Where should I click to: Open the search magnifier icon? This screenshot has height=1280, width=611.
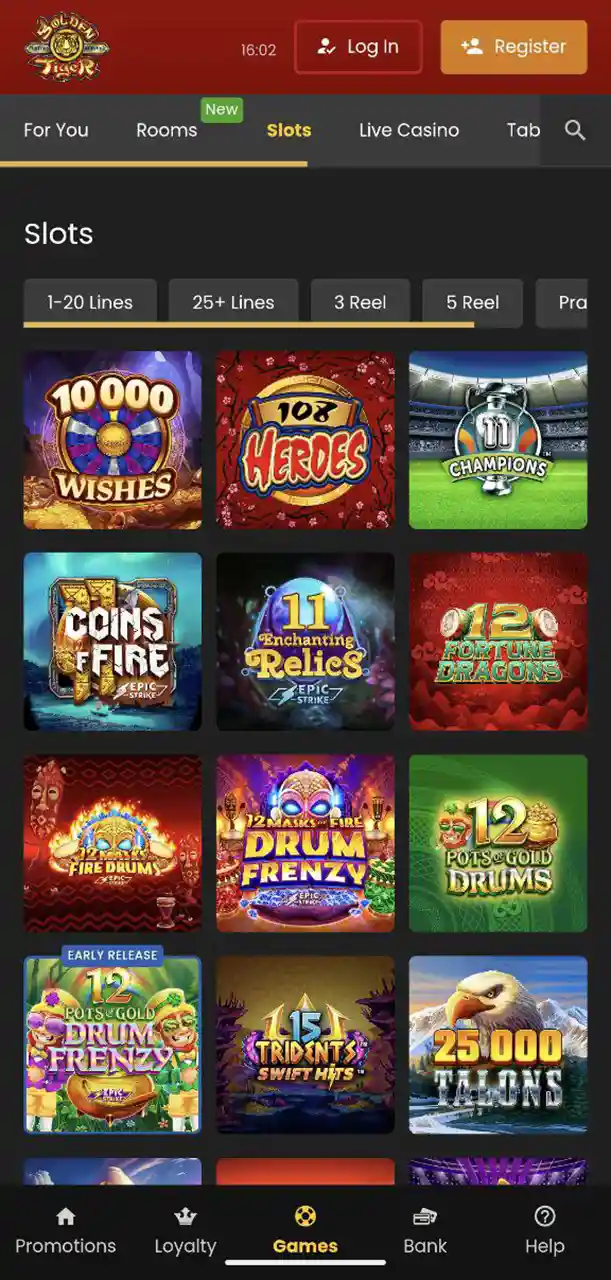click(x=575, y=130)
